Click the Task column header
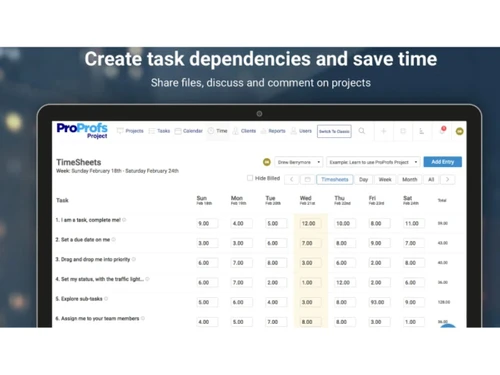 click(62, 200)
